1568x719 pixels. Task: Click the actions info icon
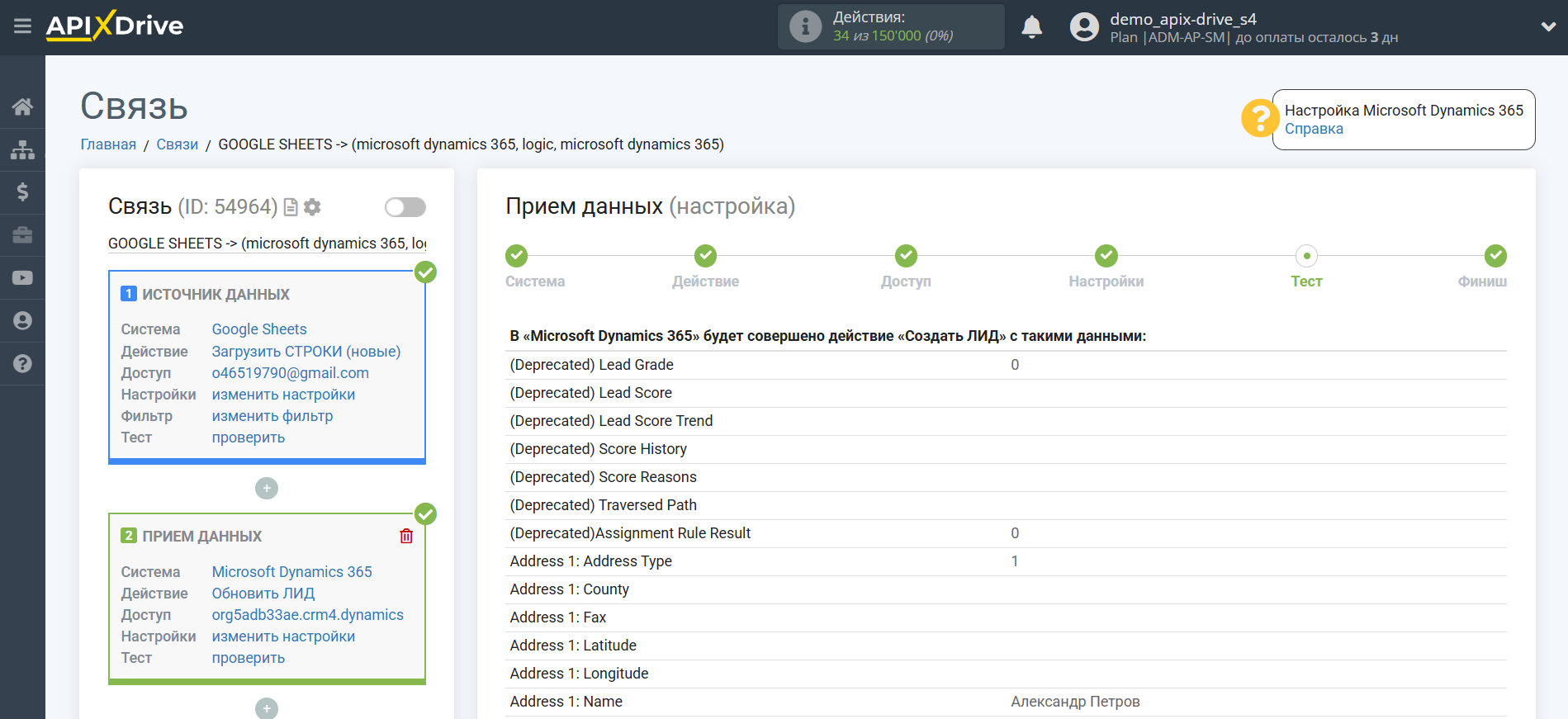coord(805,26)
